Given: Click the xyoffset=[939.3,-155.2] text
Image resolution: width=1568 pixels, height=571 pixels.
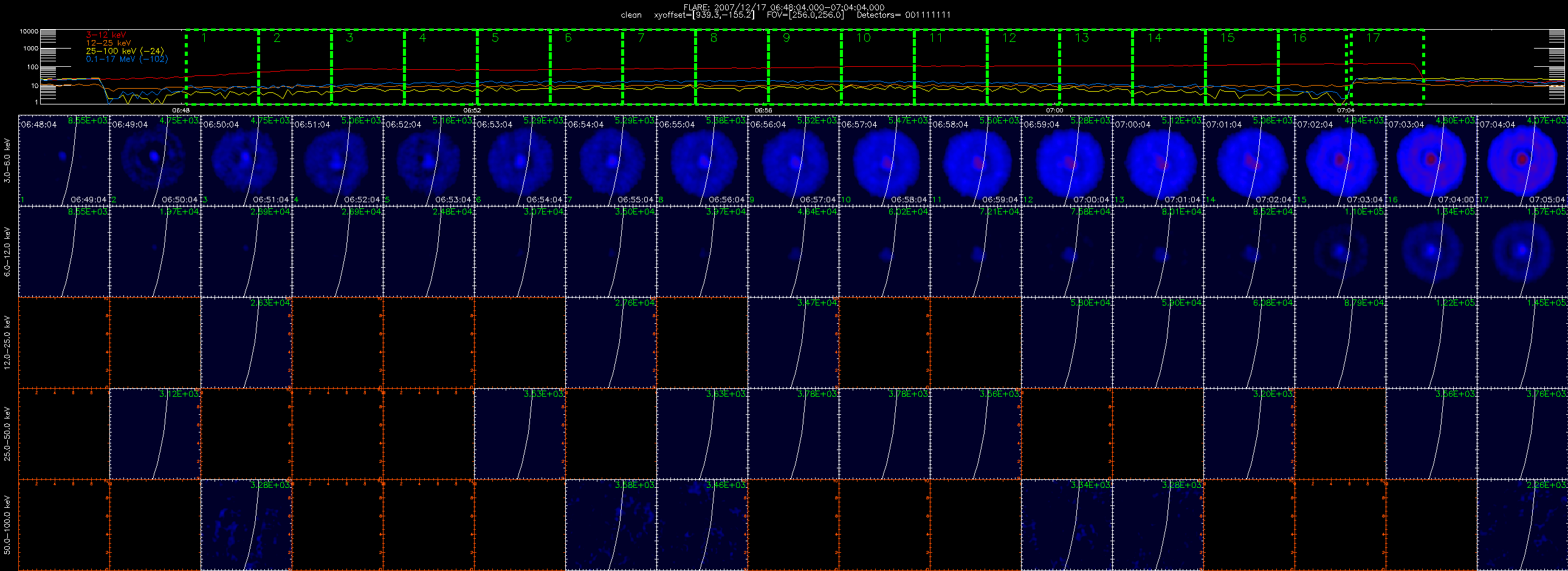Looking at the screenshot, I should click(x=704, y=15).
